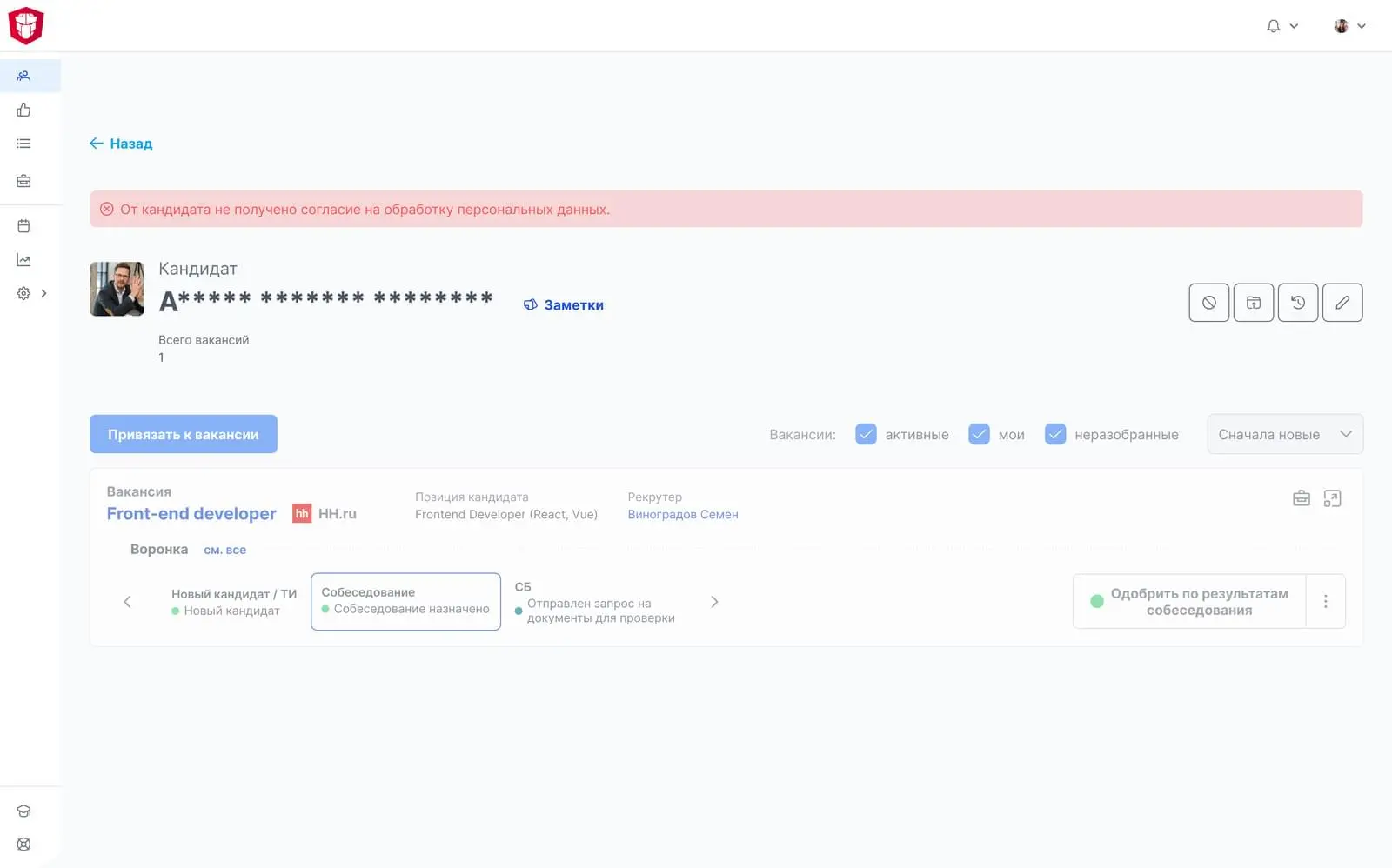Toggle the "мои" vacancies checkbox
Viewport: 1392px width, 868px height.
click(979, 434)
